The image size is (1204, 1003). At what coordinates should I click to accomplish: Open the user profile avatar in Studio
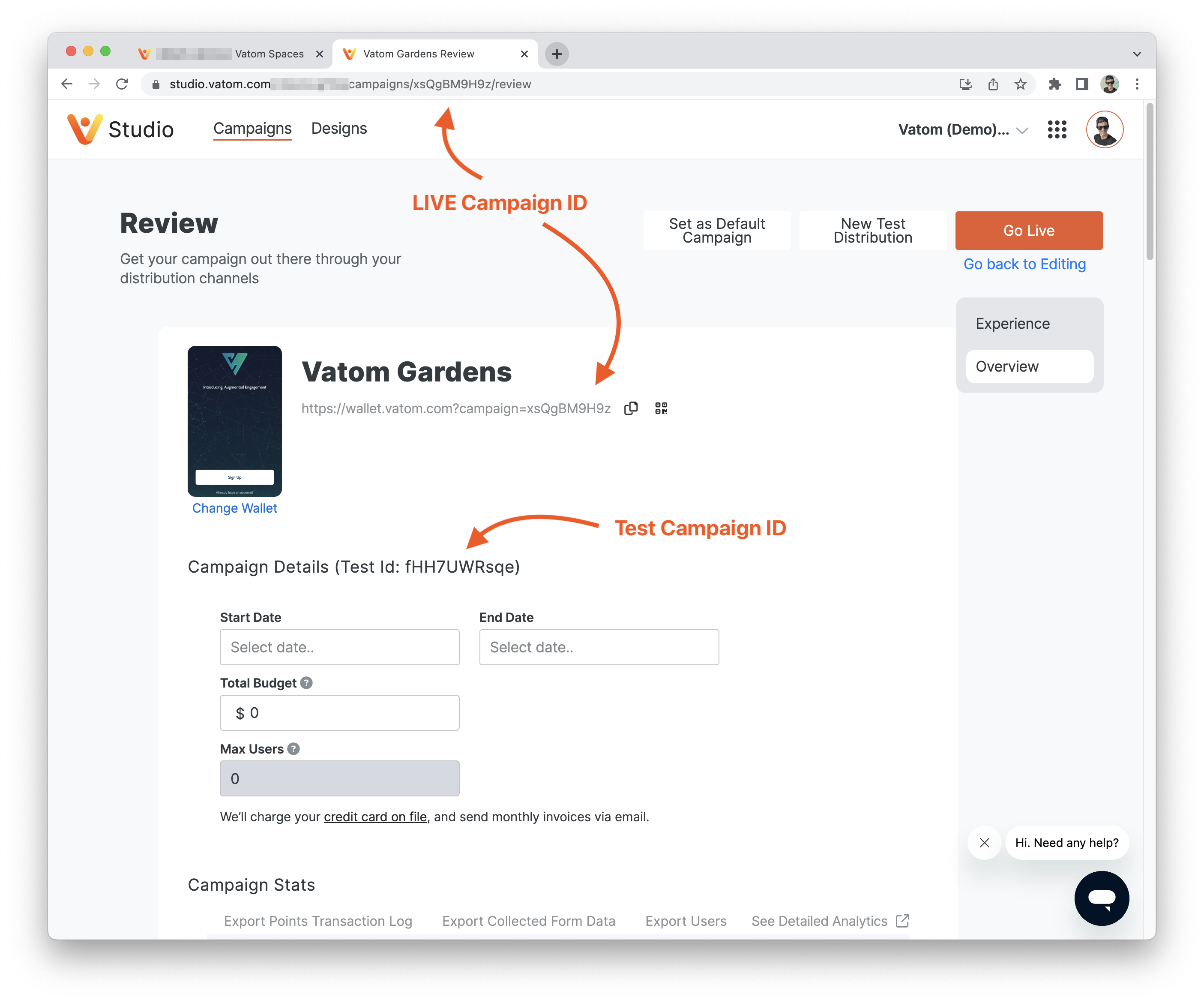pos(1104,129)
